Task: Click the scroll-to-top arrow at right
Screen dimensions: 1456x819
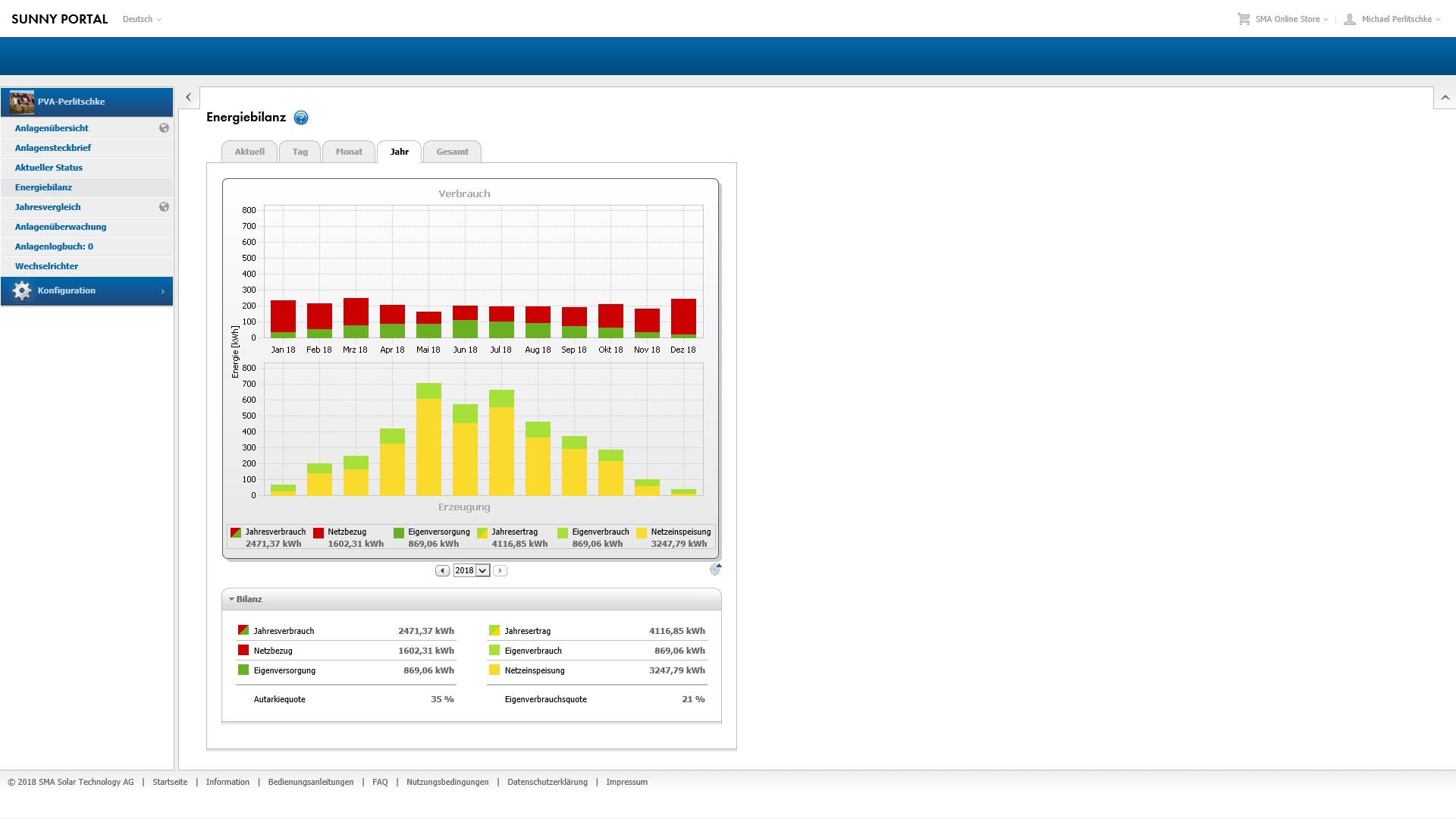Action: coord(1445,97)
